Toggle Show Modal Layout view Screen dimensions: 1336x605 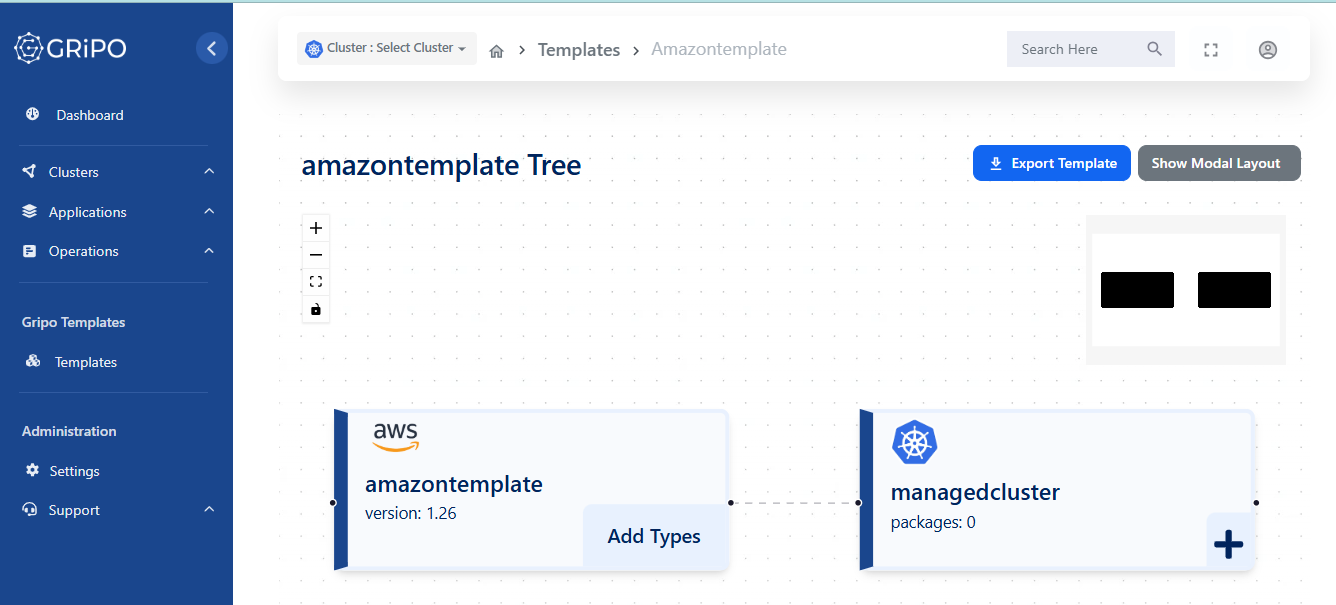pyautogui.click(x=1218, y=164)
